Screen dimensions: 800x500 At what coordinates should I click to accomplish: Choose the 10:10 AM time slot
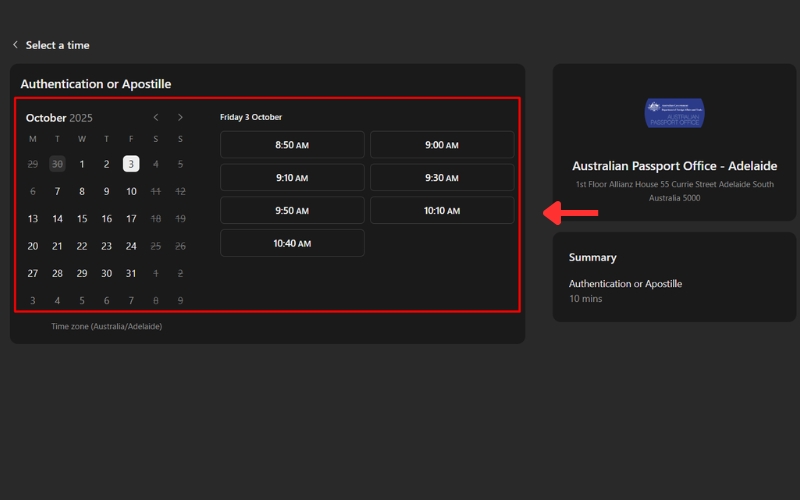pyautogui.click(x=441, y=211)
